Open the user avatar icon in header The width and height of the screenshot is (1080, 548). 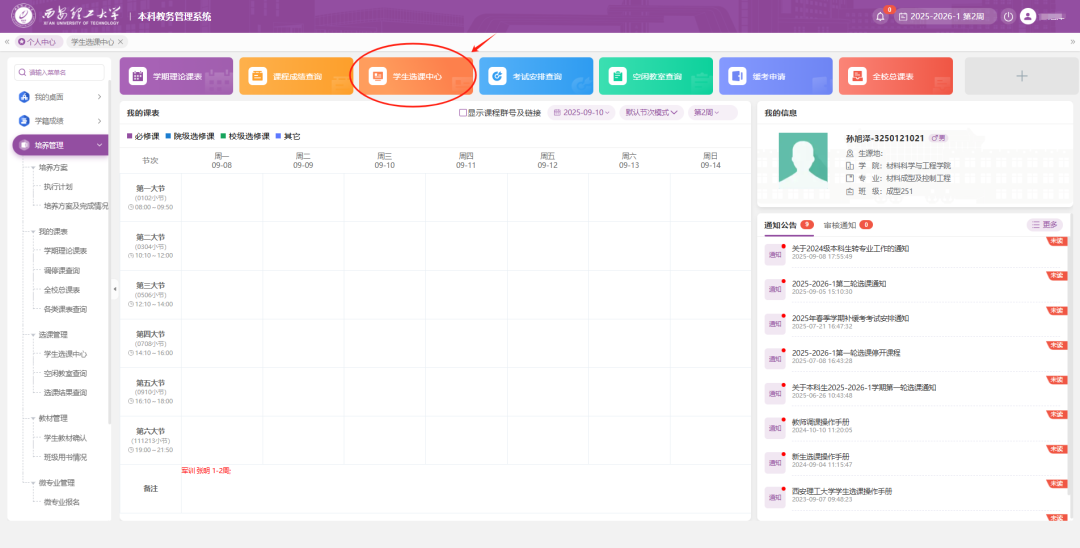click(1028, 17)
